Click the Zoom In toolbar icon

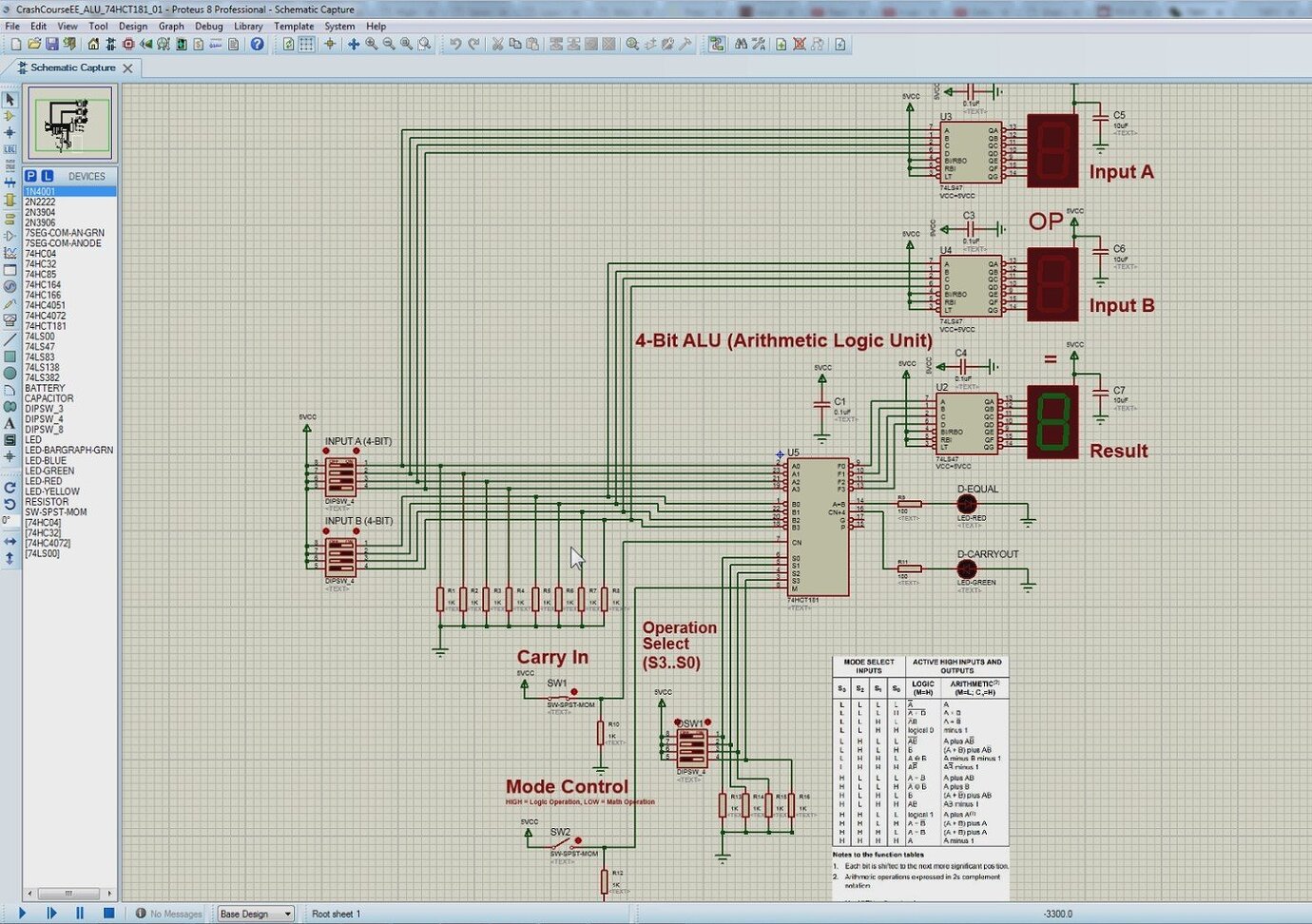(371, 44)
